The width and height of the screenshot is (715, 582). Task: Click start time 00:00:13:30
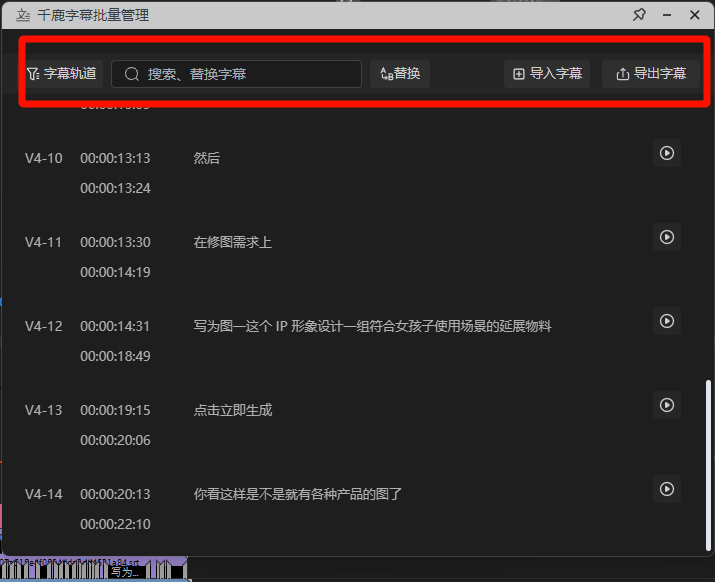115,242
